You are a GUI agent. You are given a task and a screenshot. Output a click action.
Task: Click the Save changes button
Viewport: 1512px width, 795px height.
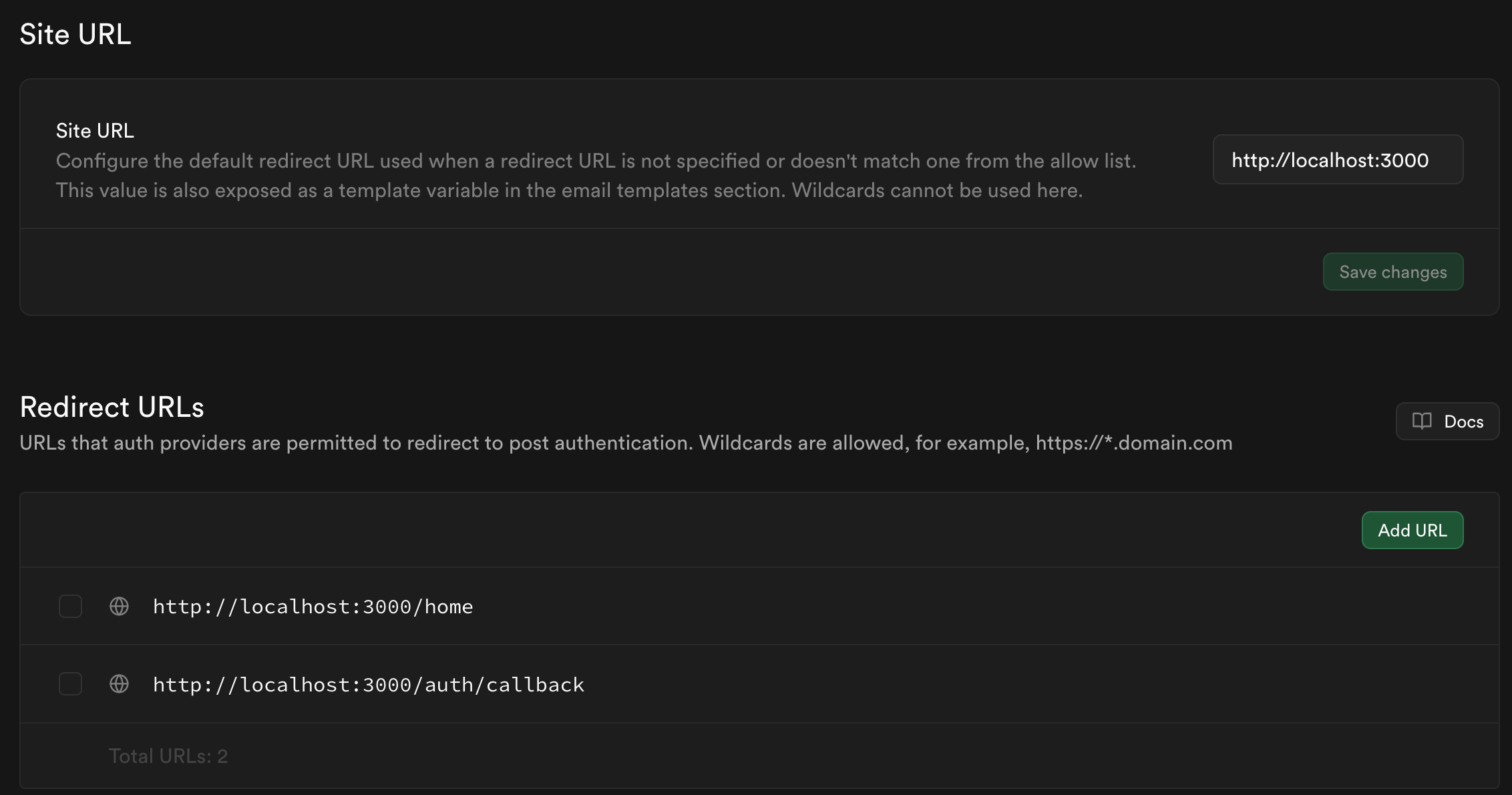pos(1393,272)
